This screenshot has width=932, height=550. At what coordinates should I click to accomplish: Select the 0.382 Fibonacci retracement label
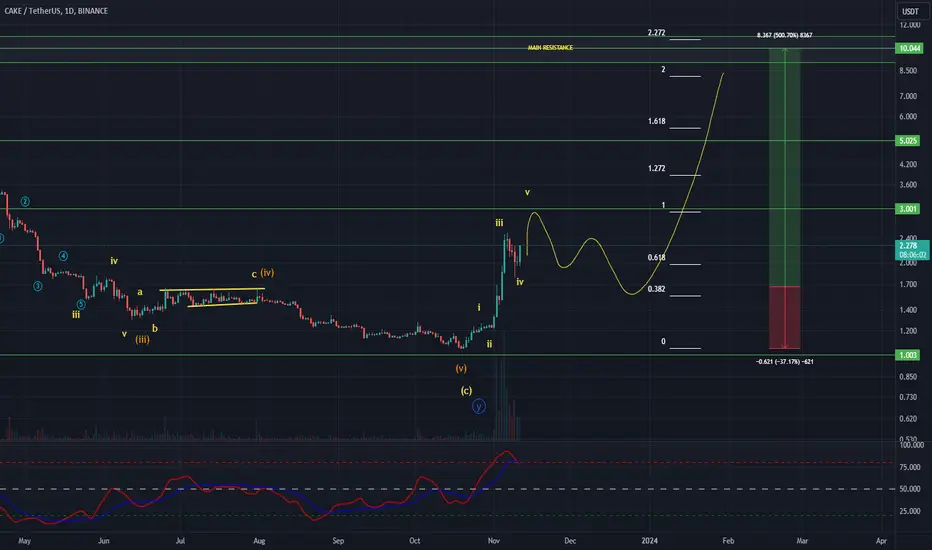point(656,289)
